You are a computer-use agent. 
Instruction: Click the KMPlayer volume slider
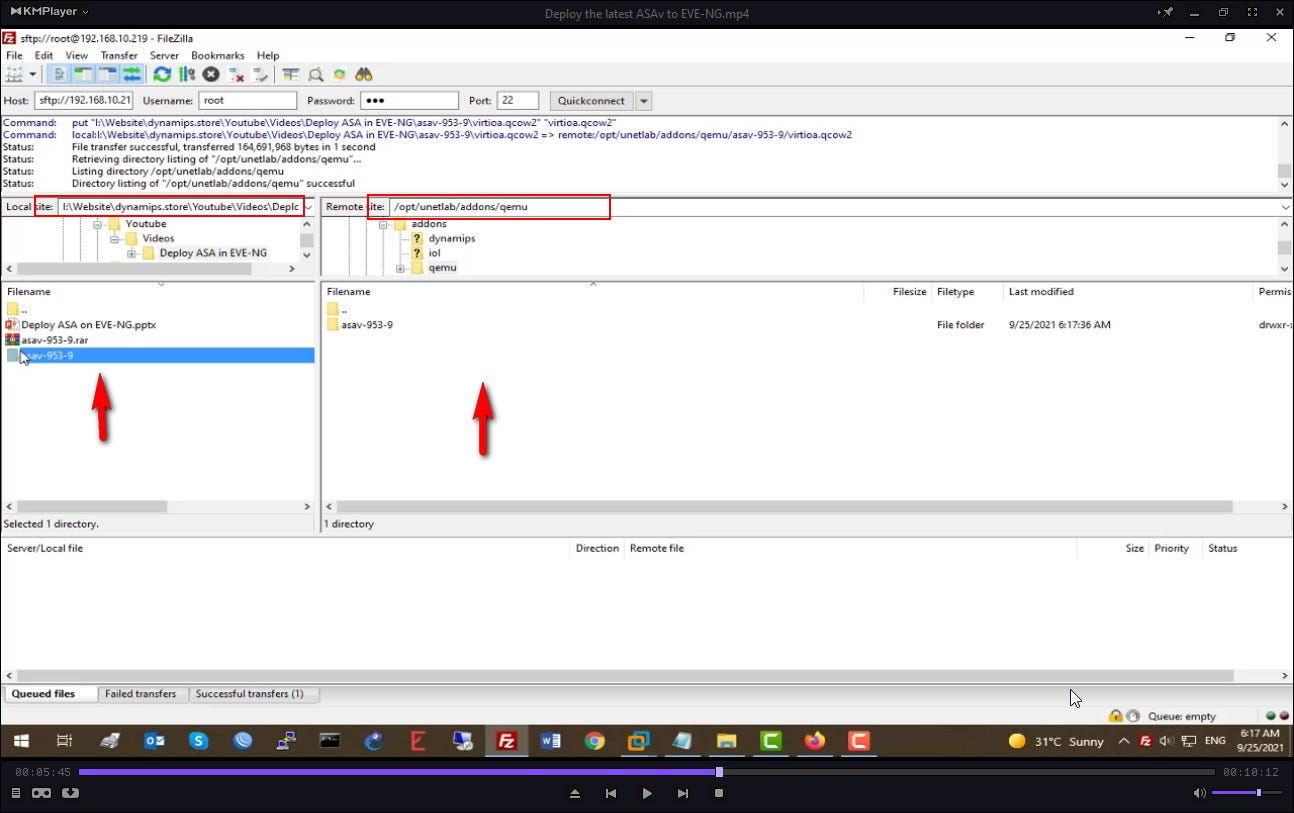(1245, 793)
